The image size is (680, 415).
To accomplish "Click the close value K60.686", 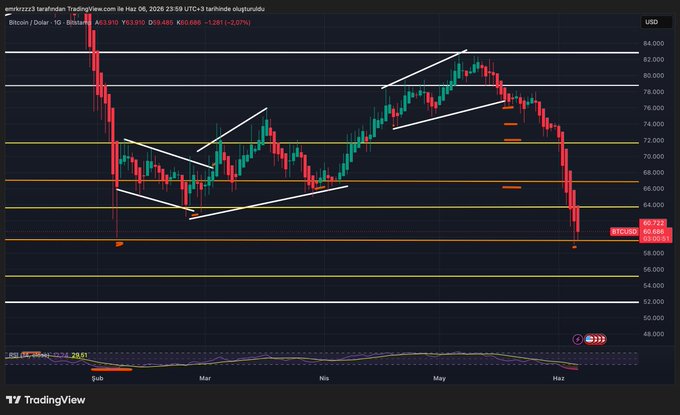I will click(x=189, y=23).
